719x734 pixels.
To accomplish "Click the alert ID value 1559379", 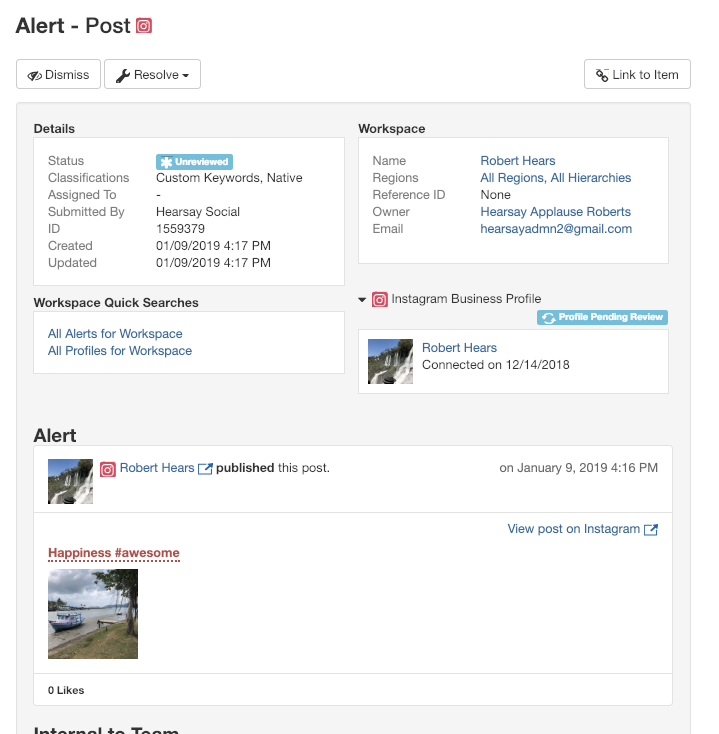I will pyautogui.click(x=180, y=229).
